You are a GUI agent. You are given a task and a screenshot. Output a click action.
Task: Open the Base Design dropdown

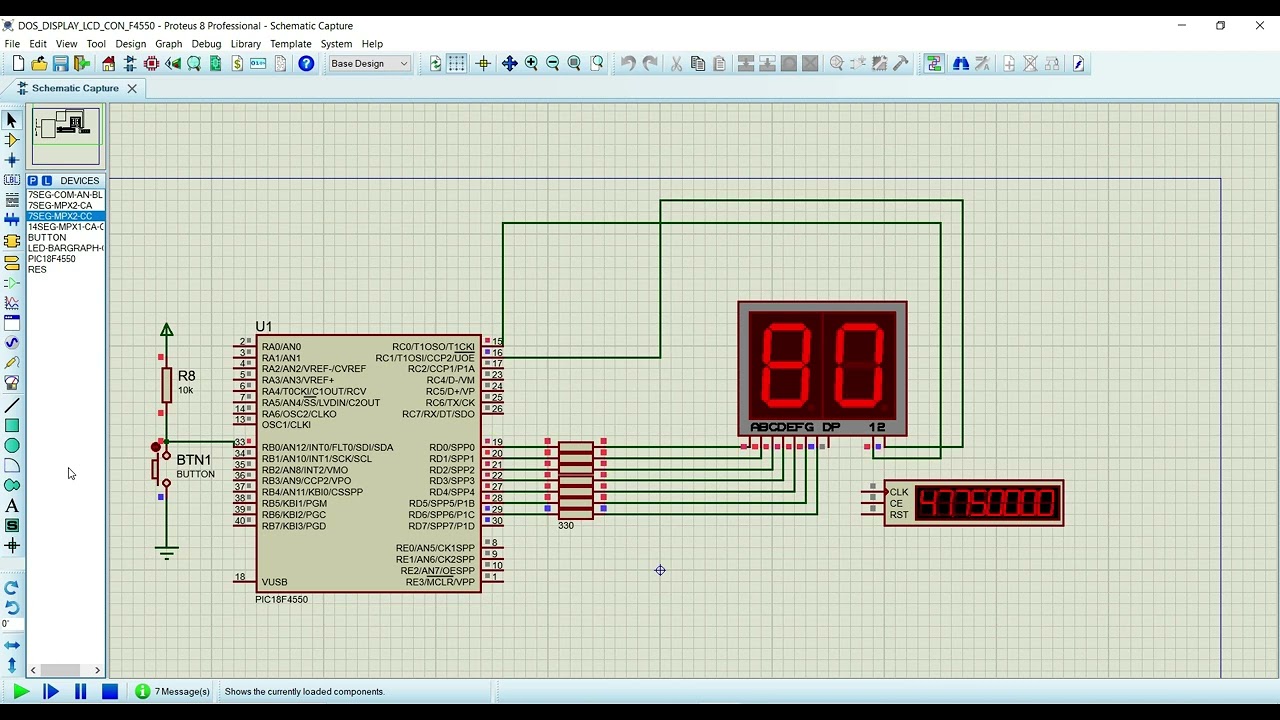(369, 64)
